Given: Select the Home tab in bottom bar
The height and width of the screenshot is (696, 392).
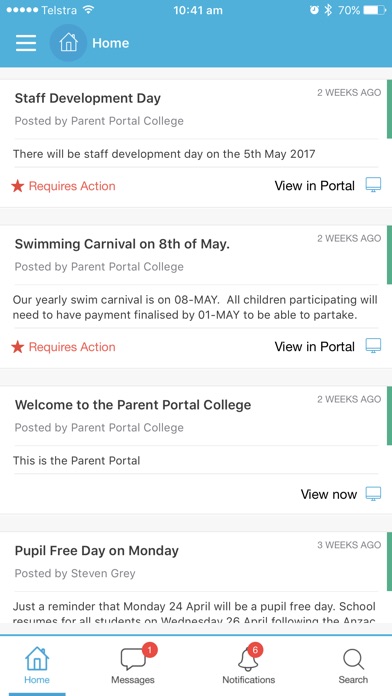Looking at the screenshot, I should pos(37,665).
